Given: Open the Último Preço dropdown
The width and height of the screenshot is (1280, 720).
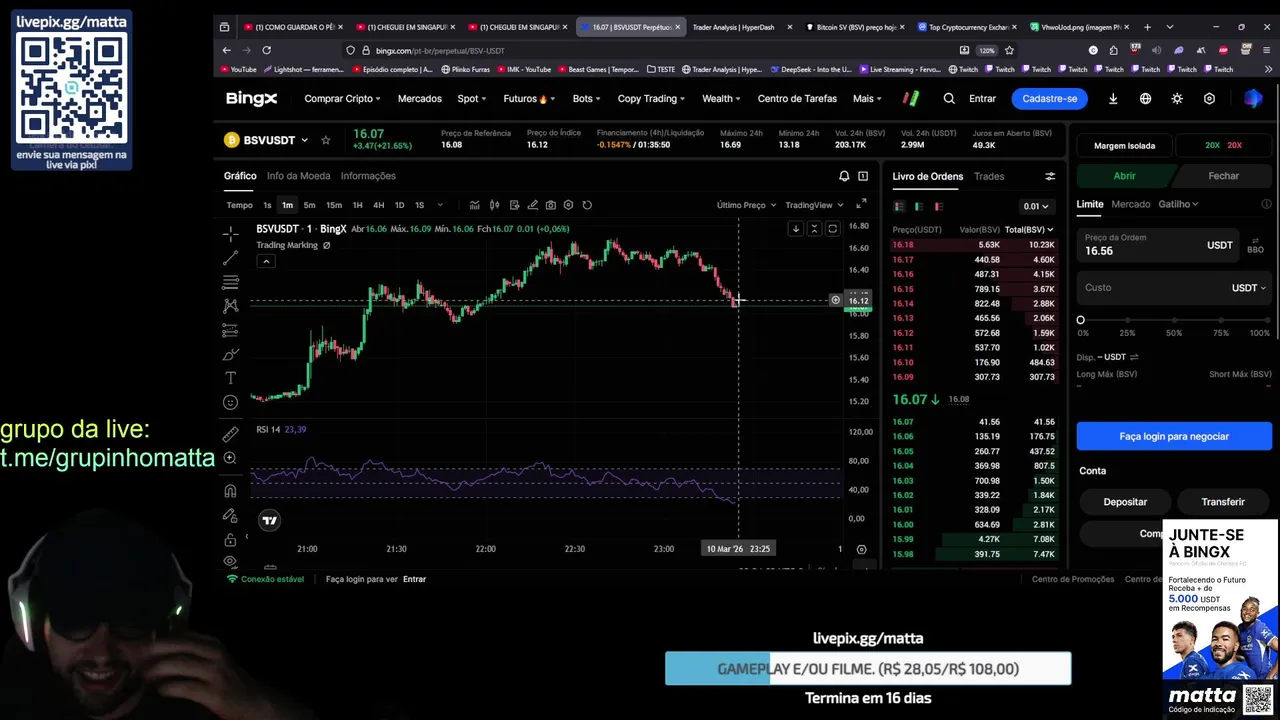Looking at the screenshot, I should tap(746, 205).
